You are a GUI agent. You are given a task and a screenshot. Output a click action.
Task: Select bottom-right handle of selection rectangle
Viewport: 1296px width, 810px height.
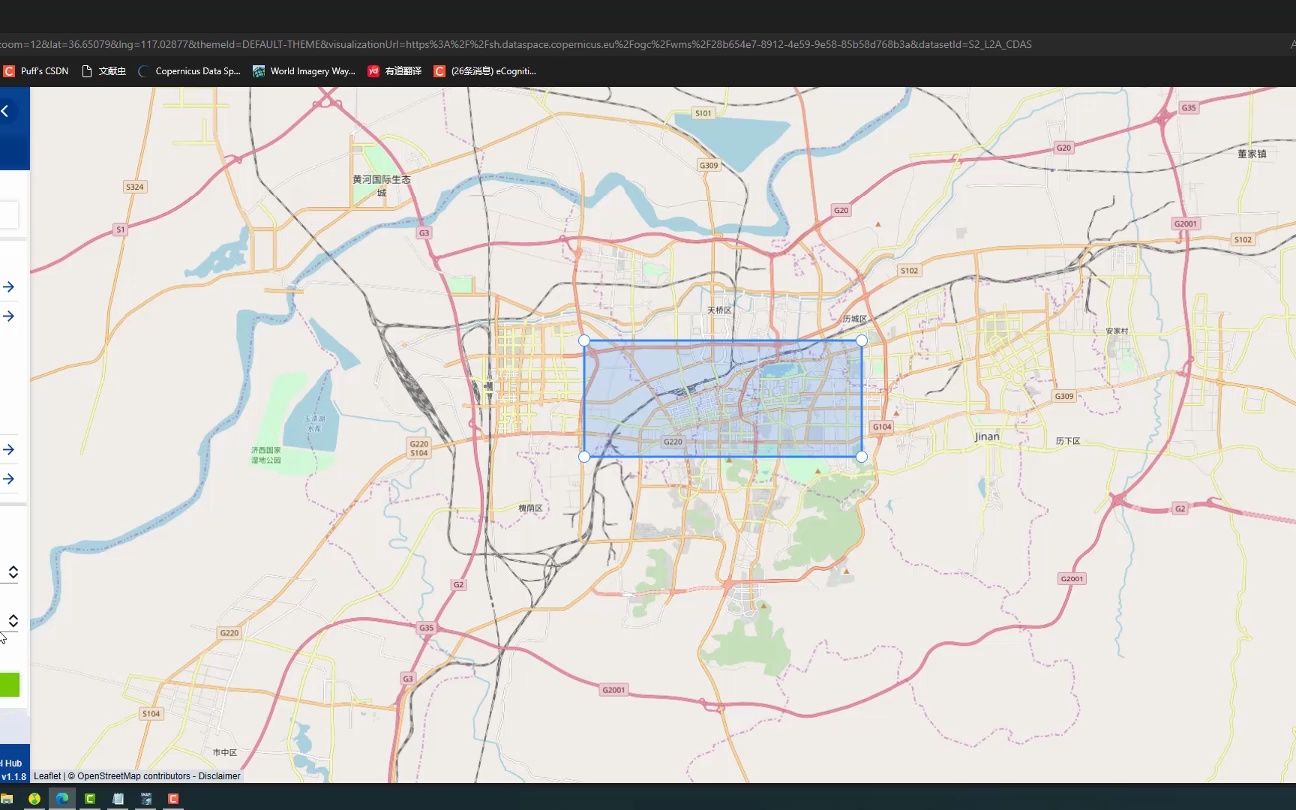862,457
